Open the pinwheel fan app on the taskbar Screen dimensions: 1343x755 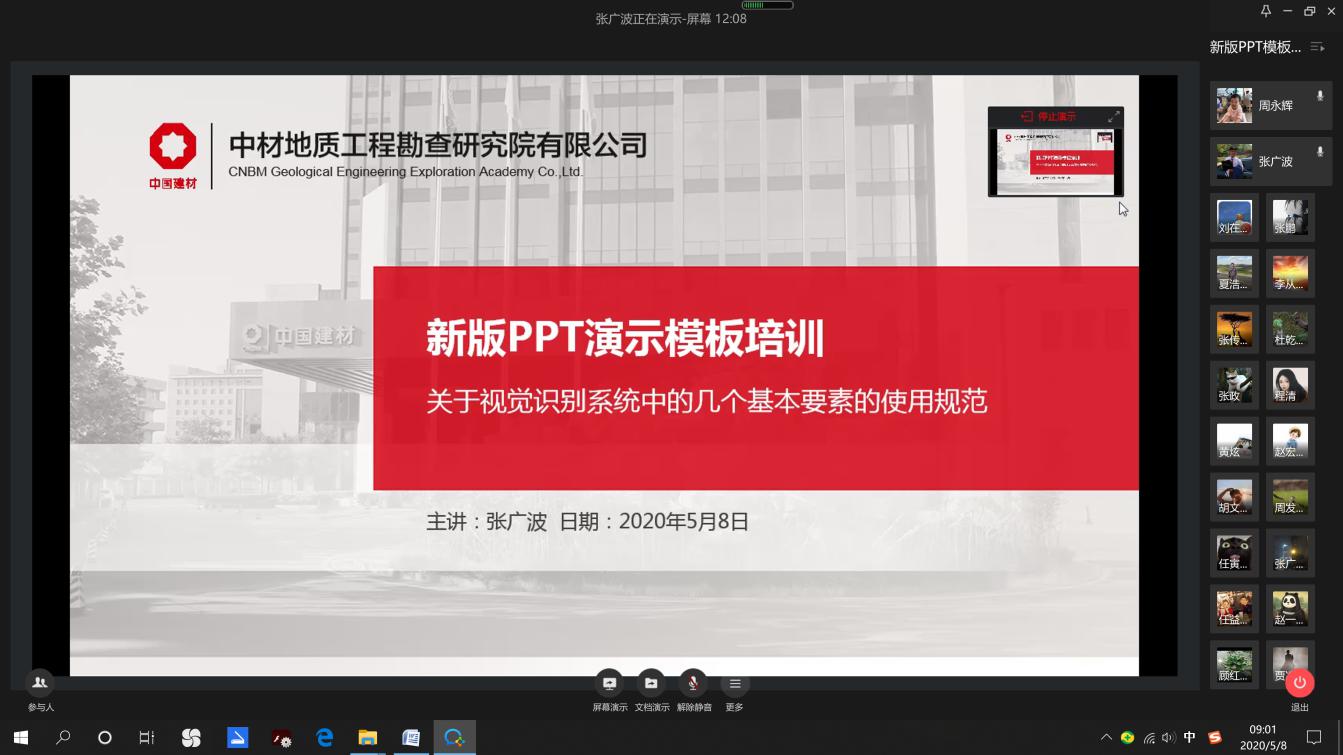tap(191, 738)
